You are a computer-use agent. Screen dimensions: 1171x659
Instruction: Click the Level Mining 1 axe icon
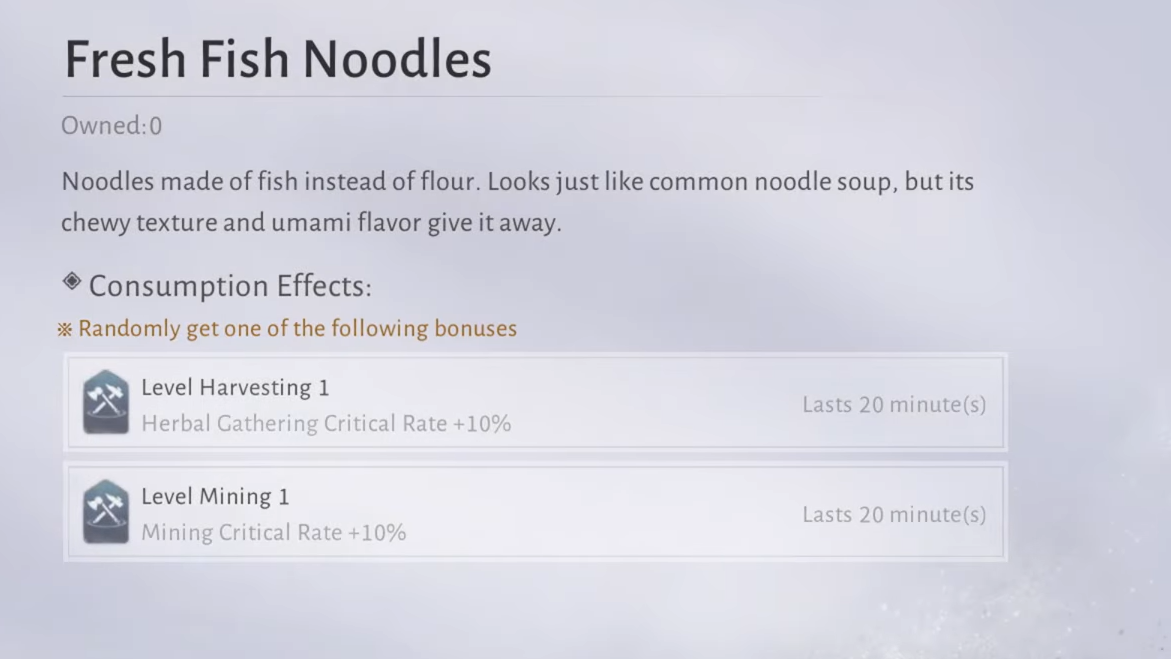[106, 513]
